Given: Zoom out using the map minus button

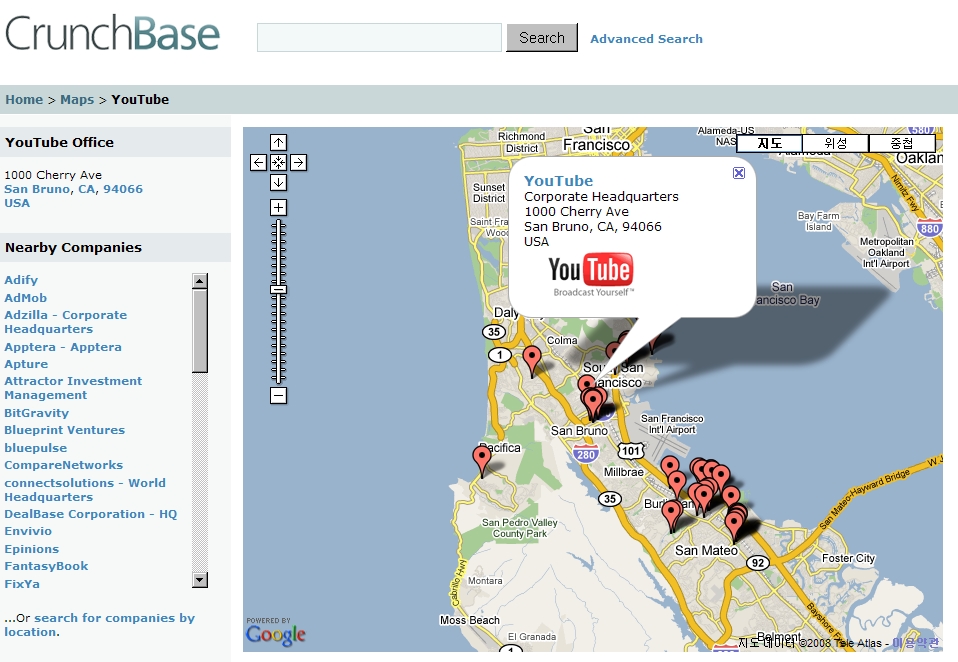Looking at the screenshot, I should click(x=279, y=396).
